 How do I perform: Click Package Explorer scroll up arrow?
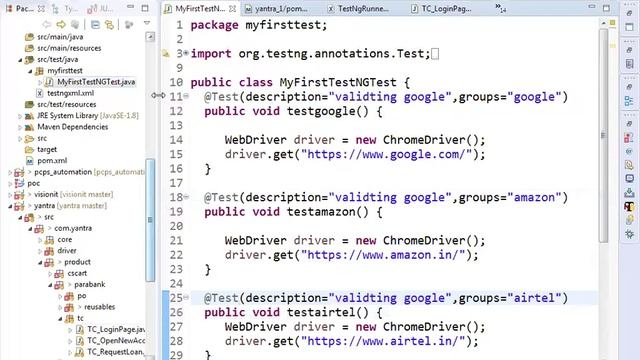pos(150,37)
